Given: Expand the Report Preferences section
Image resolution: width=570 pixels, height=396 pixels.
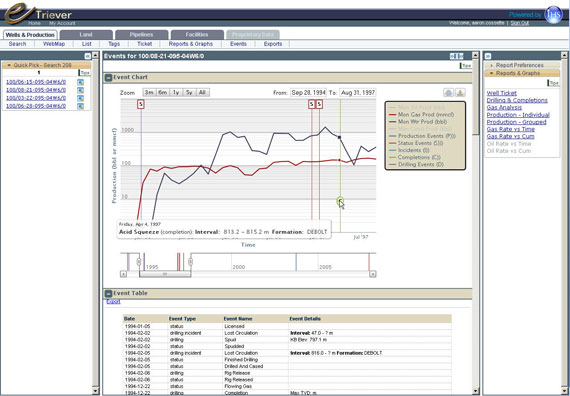Looking at the screenshot, I should 522,65.
